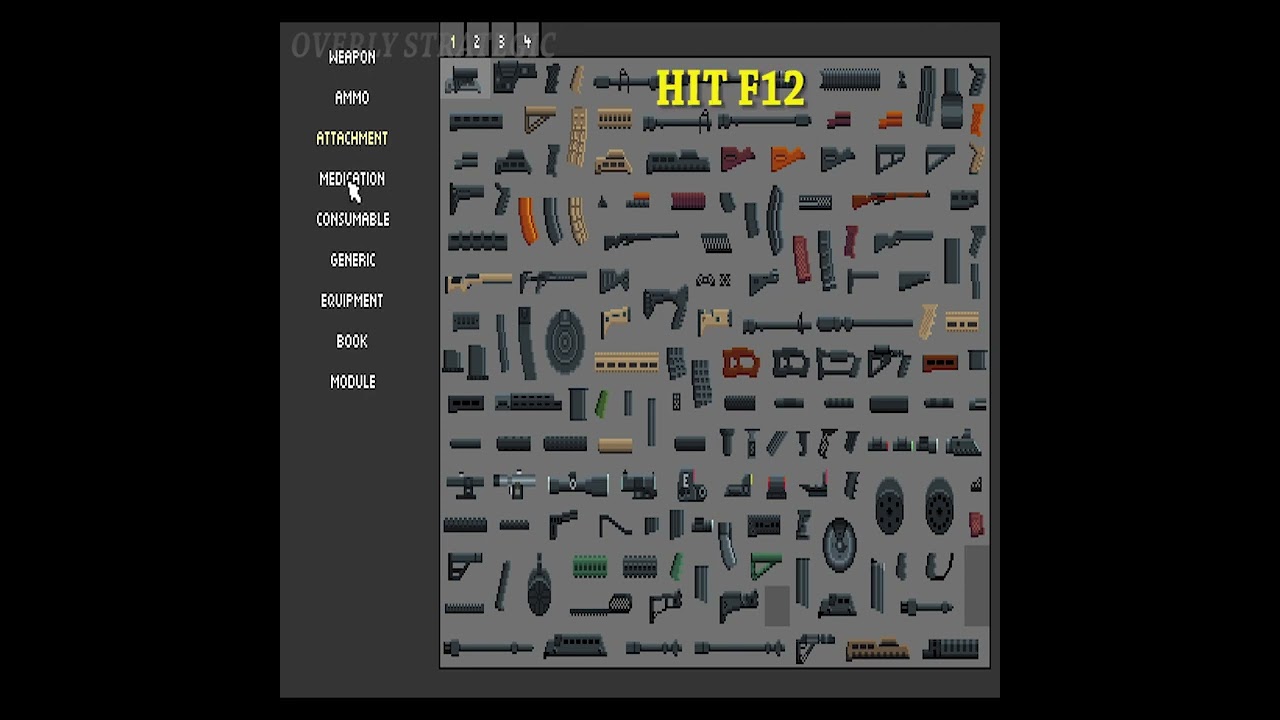
Task: Open the Weapon category
Action: coord(352,57)
